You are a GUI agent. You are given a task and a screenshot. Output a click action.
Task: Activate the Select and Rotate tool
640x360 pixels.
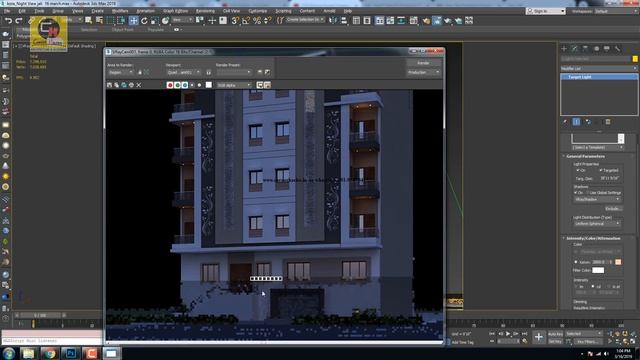[144, 20]
